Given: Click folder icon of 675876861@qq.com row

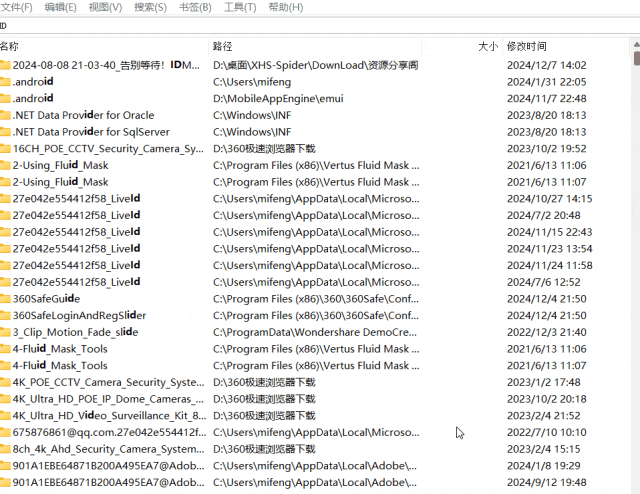Looking at the screenshot, I should pyautogui.click(x=5, y=432).
